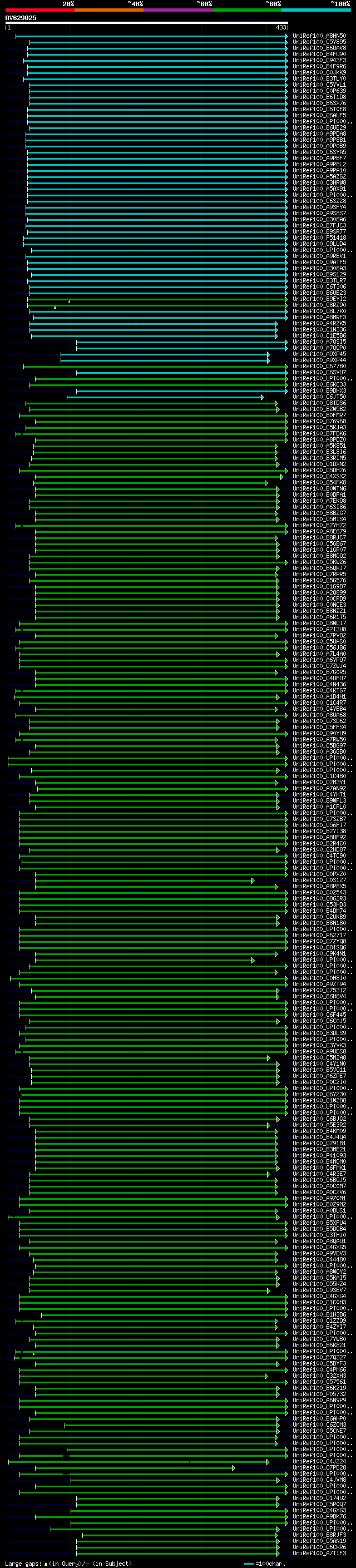Click the UniRef100_O76968 hit name
Image resolution: width=356 pixels, height=1568 pixels.
(x=319, y=421)
